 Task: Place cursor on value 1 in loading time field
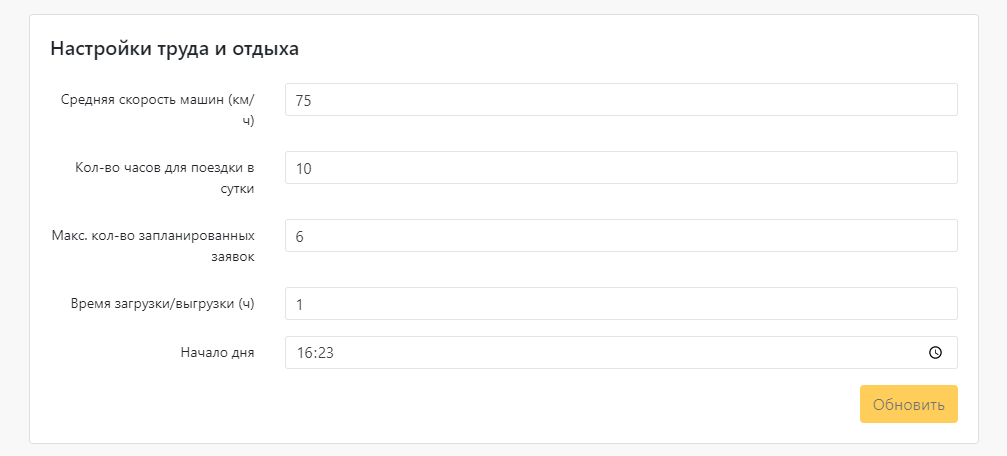click(299, 304)
